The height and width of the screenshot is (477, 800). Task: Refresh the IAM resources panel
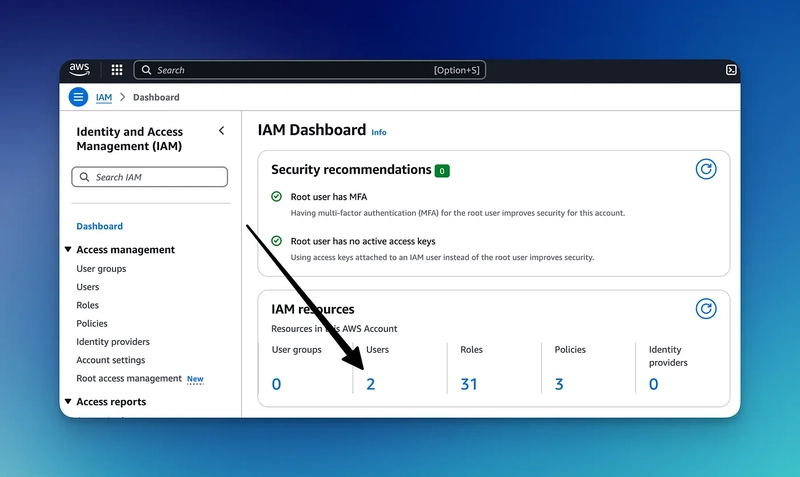pyautogui.click(x=706, y=309)
